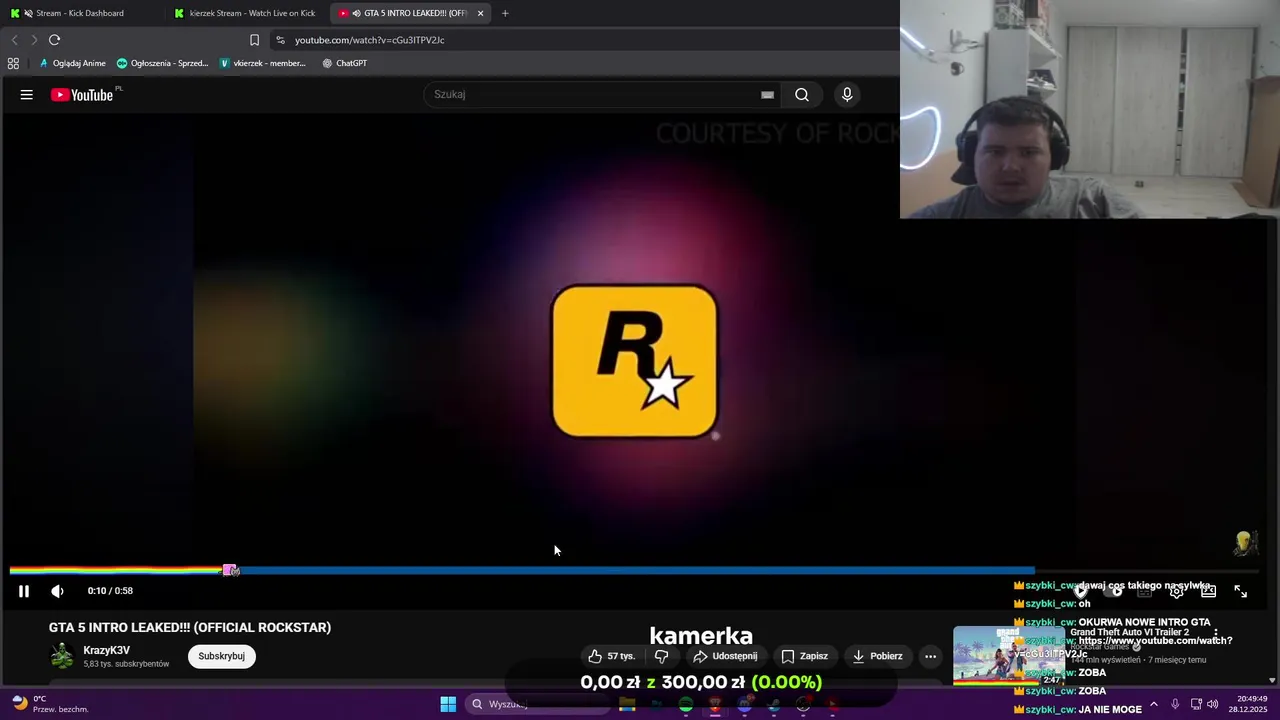Viewport: 1280px width, 720px height.
Task: Start voice search with microphone icon
Action: tap(847, 95)
